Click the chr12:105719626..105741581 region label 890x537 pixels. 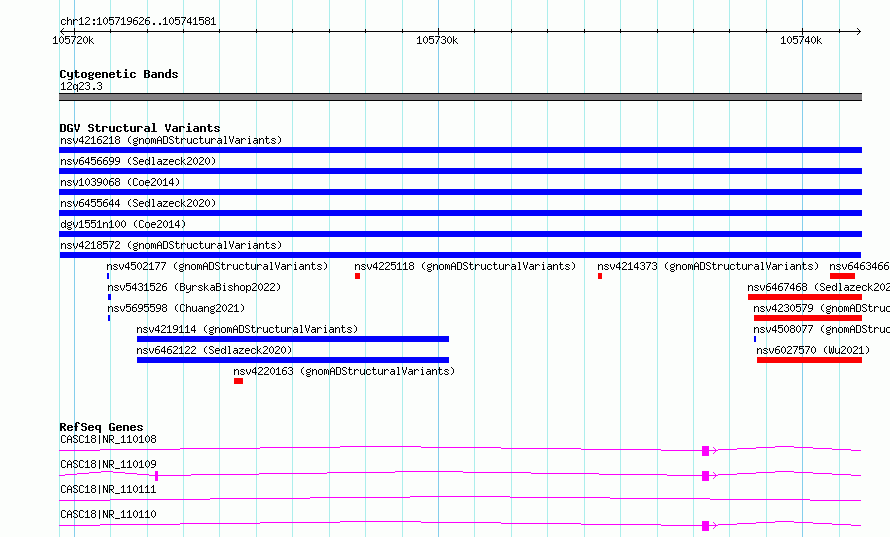[138, 22]
